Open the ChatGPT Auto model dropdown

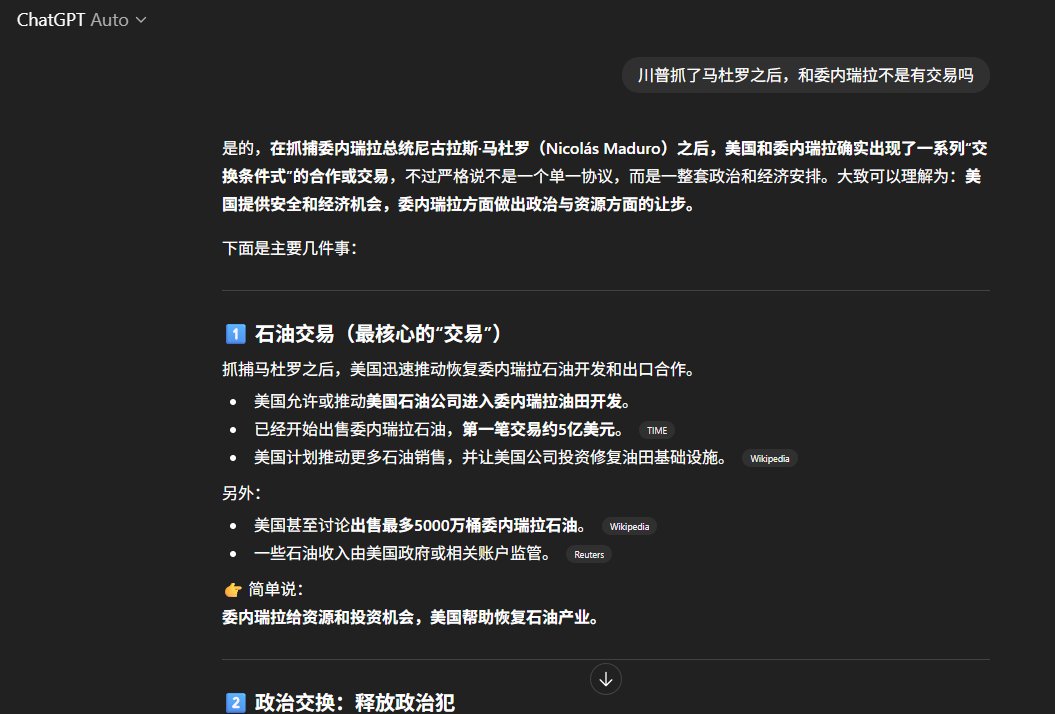click(x=81, y=20)
